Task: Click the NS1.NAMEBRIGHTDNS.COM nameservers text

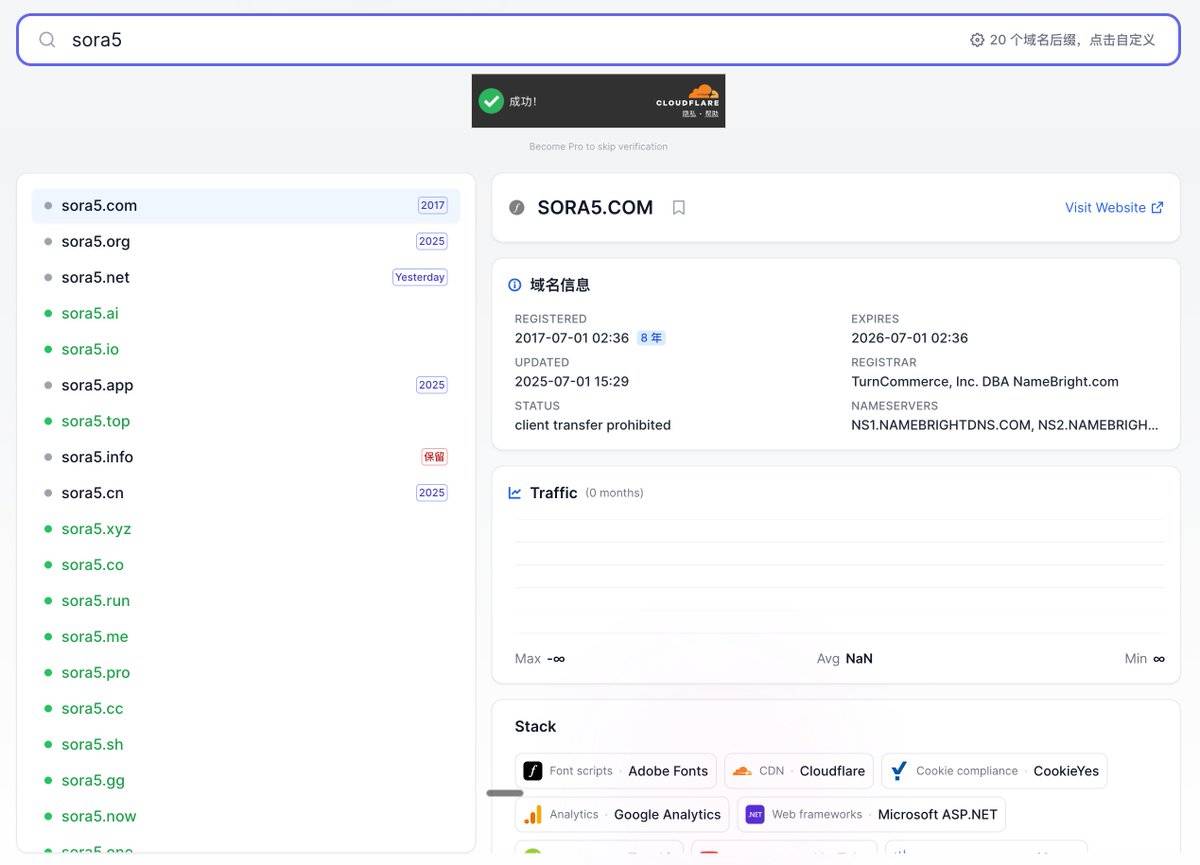Action: 1005,425
